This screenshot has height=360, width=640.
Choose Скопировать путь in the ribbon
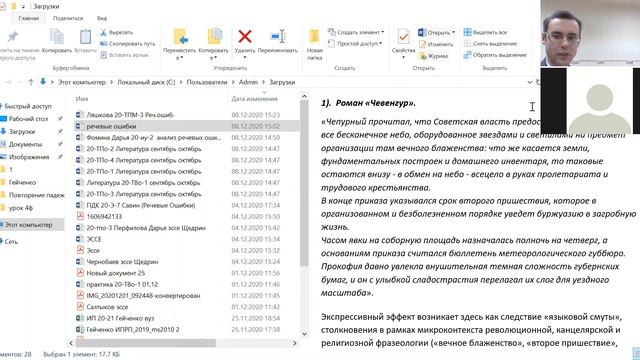[x=128, y=43]
